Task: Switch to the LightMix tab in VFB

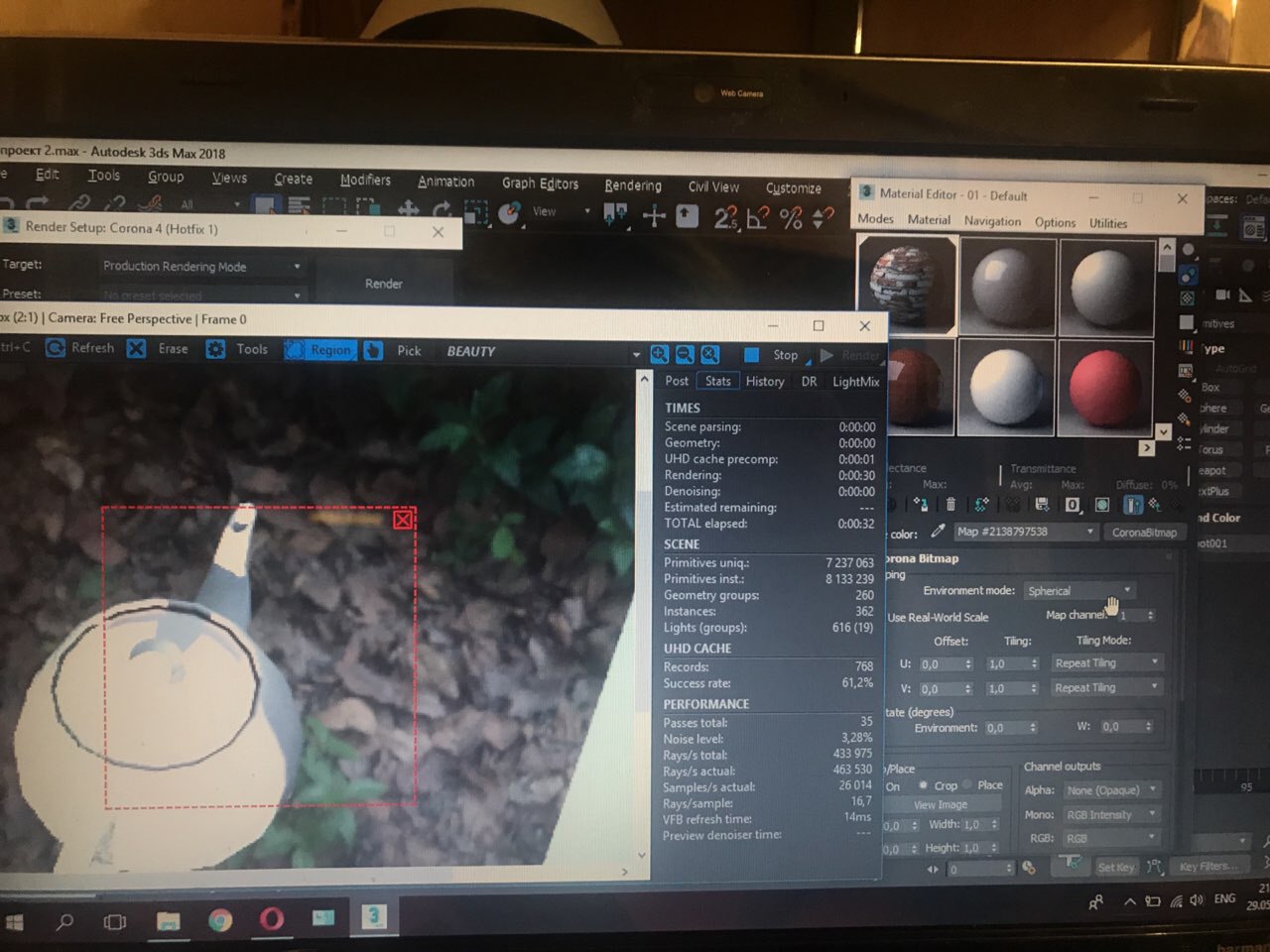Action: (855, 382)
